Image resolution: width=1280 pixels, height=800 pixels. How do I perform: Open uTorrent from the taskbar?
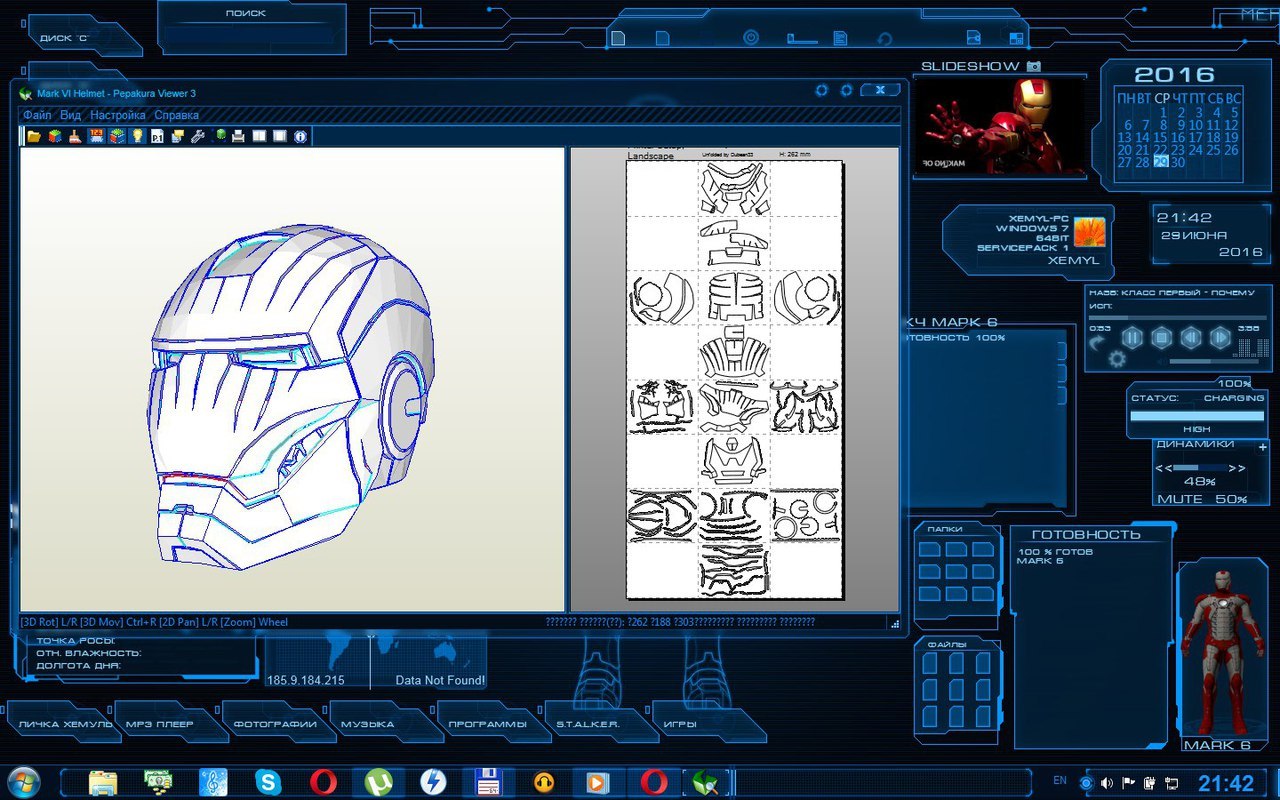point(378,782)
